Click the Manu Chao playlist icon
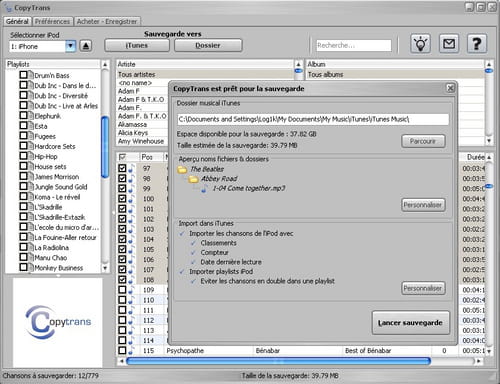The image size is (500, 384). (31, 258)
